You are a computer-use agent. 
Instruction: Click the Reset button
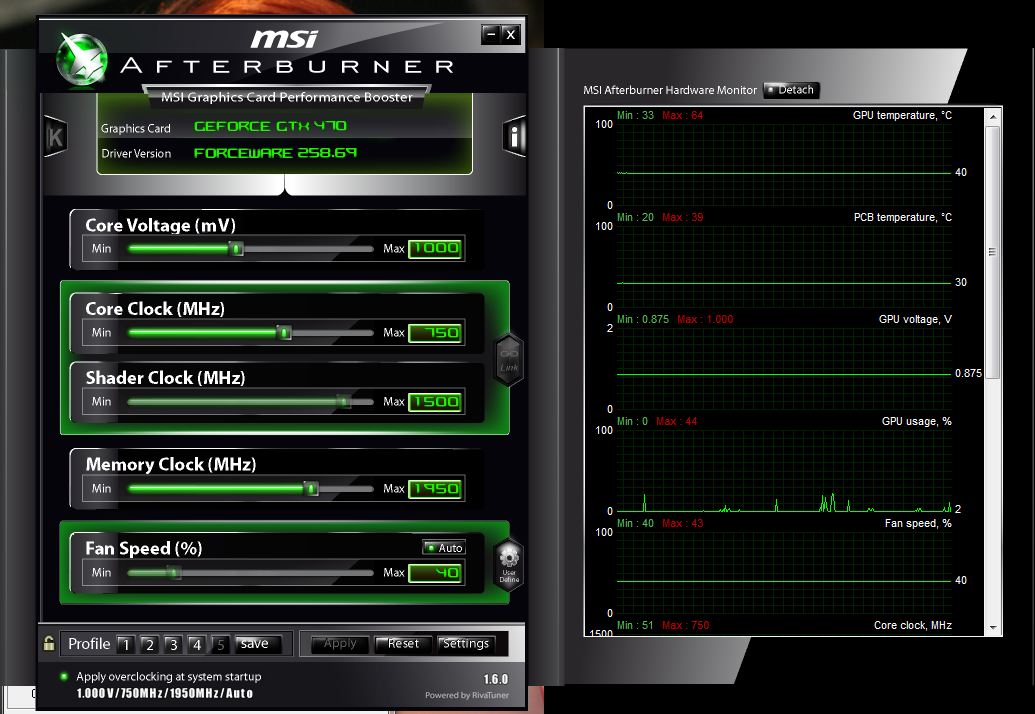[403, 644]
